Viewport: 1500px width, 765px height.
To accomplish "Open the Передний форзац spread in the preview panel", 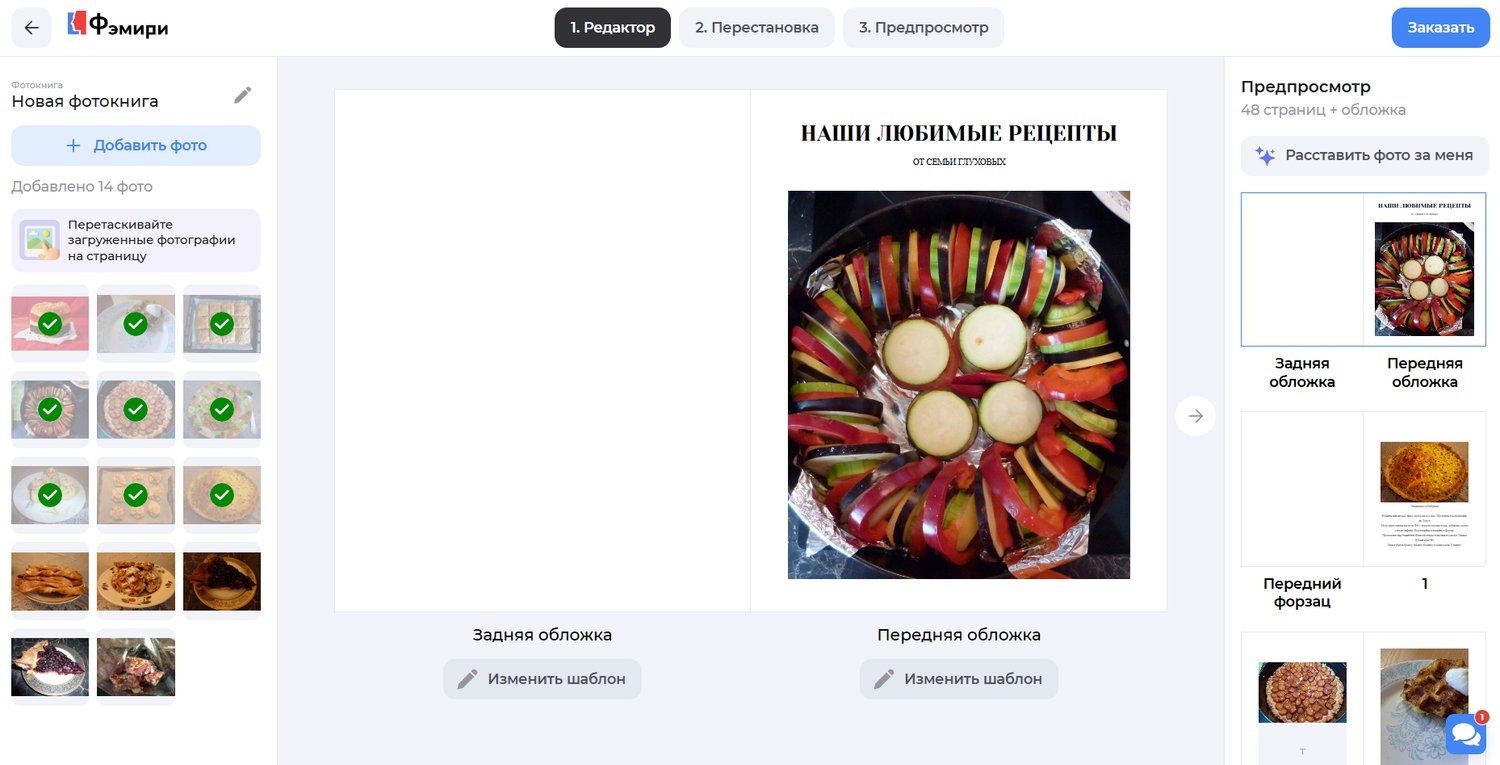I will point(1363,488).
